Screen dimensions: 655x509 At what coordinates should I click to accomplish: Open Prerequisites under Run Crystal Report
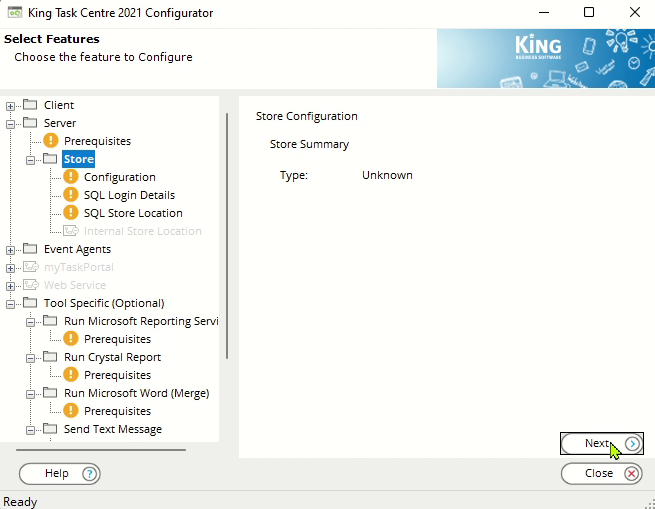coord(117,375)
